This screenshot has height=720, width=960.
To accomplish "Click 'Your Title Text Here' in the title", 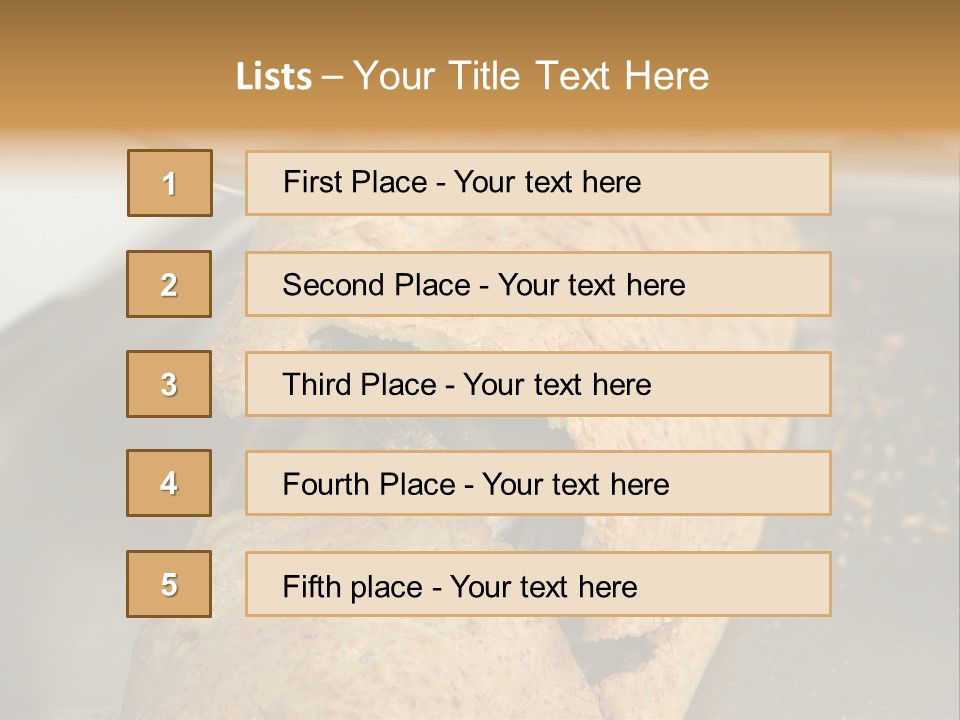I will (531, 76).
